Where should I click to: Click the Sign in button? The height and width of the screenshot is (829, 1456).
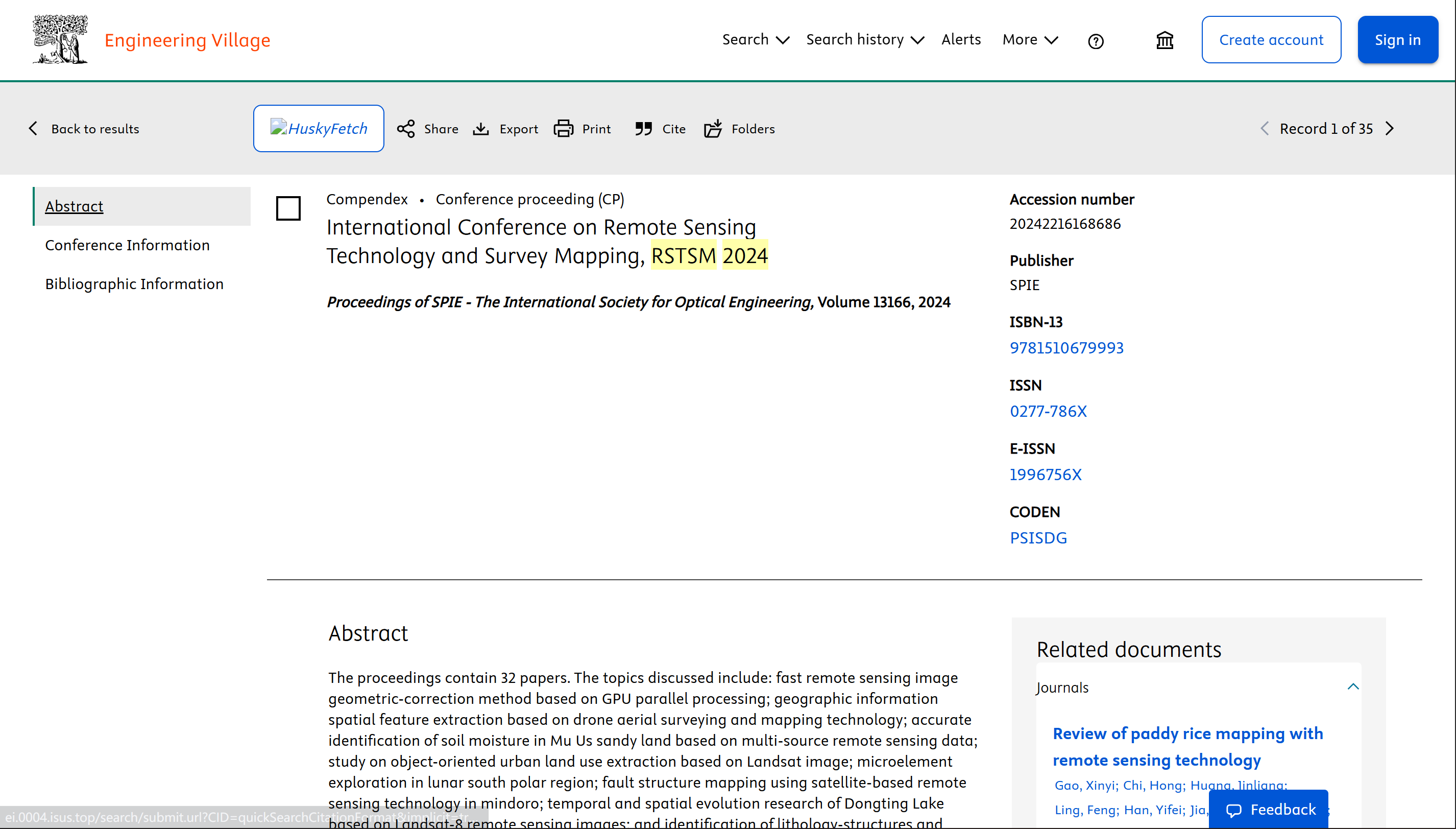click(x=1397, y=40)
